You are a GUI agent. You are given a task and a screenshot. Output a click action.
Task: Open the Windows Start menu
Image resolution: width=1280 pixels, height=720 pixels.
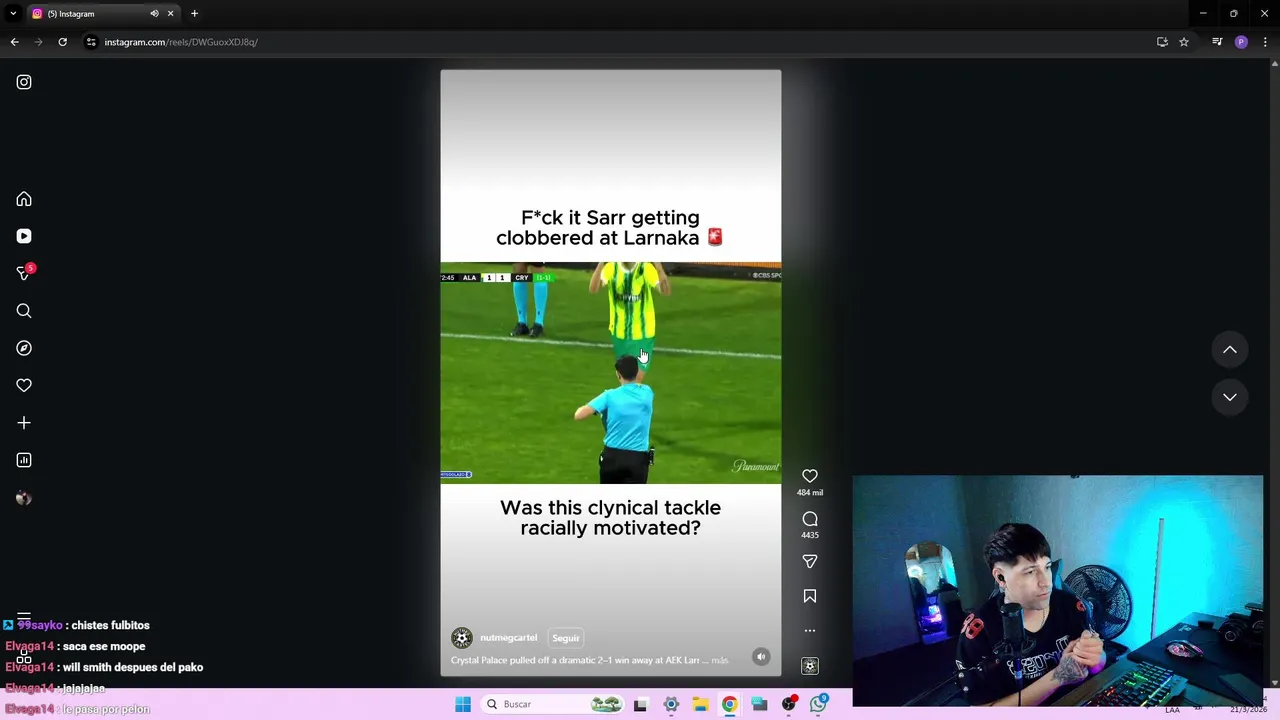463,704
